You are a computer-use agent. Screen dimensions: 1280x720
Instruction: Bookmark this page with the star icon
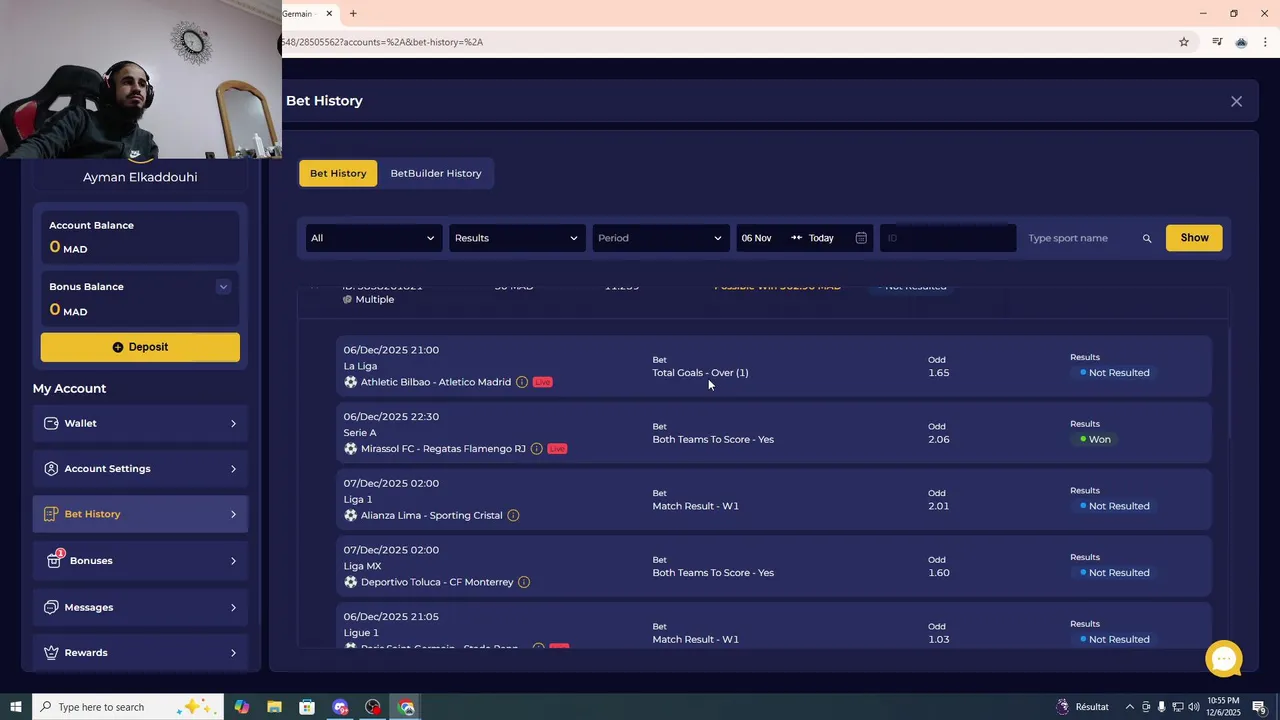[1184, 42]
